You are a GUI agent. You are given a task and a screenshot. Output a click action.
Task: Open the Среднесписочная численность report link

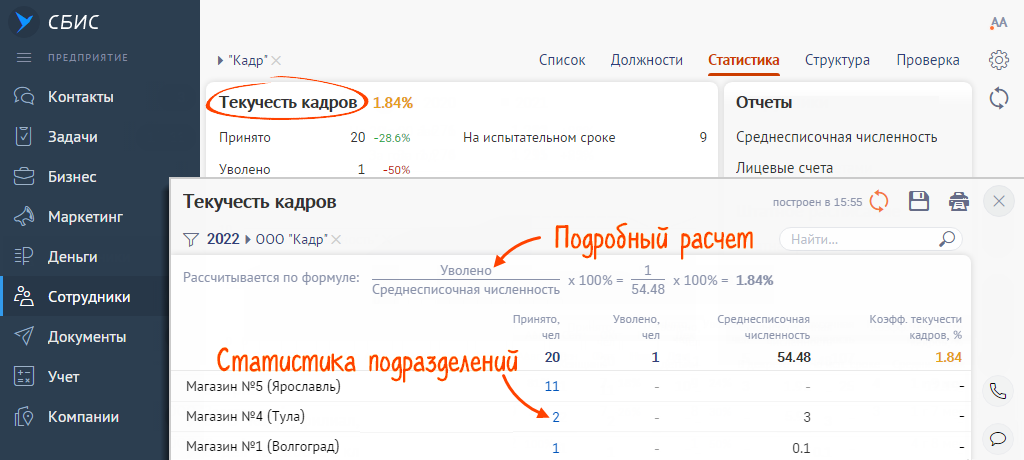click(836, 137)
